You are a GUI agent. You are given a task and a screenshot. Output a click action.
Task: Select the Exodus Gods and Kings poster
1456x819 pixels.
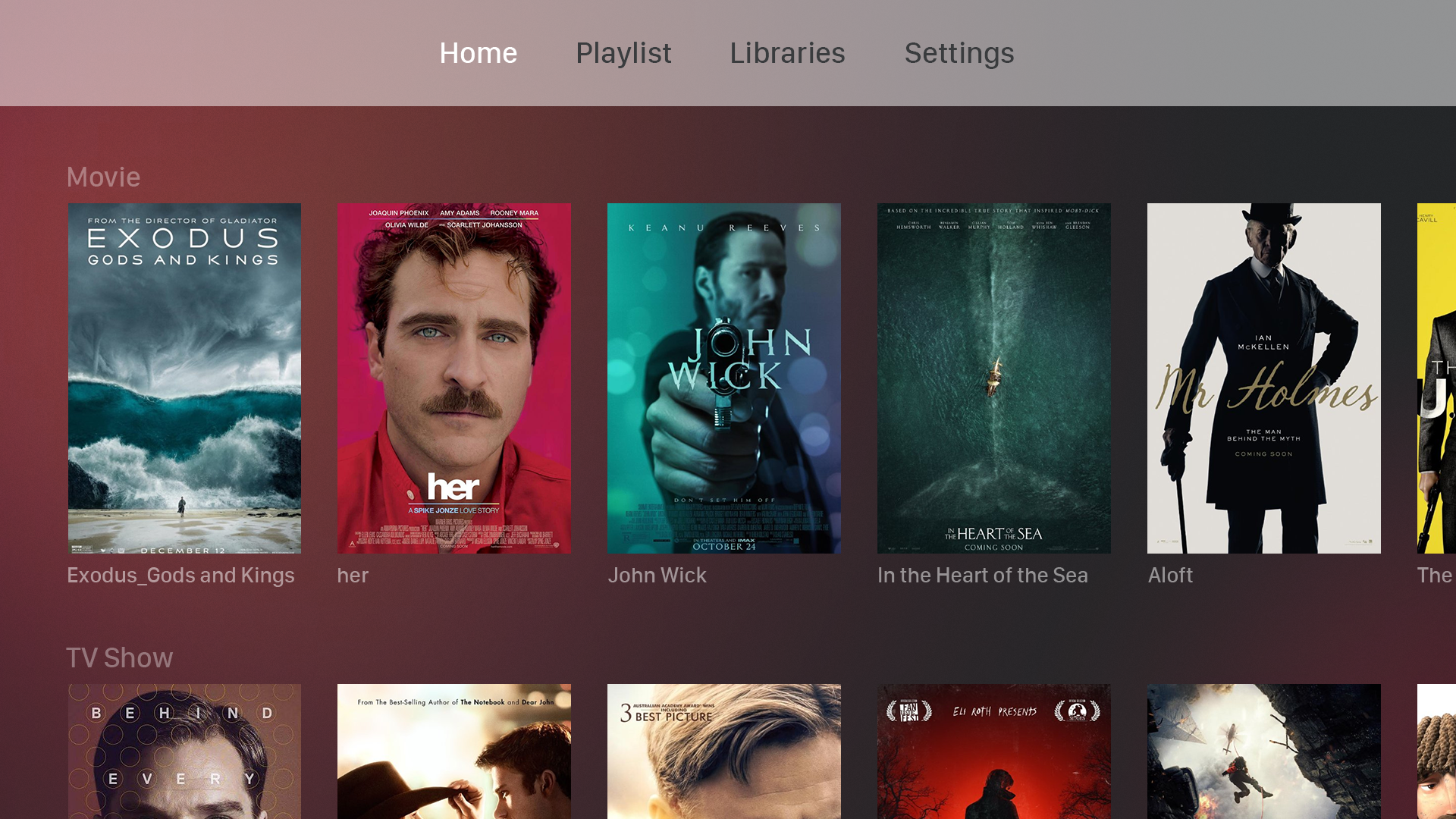(184, 378)
